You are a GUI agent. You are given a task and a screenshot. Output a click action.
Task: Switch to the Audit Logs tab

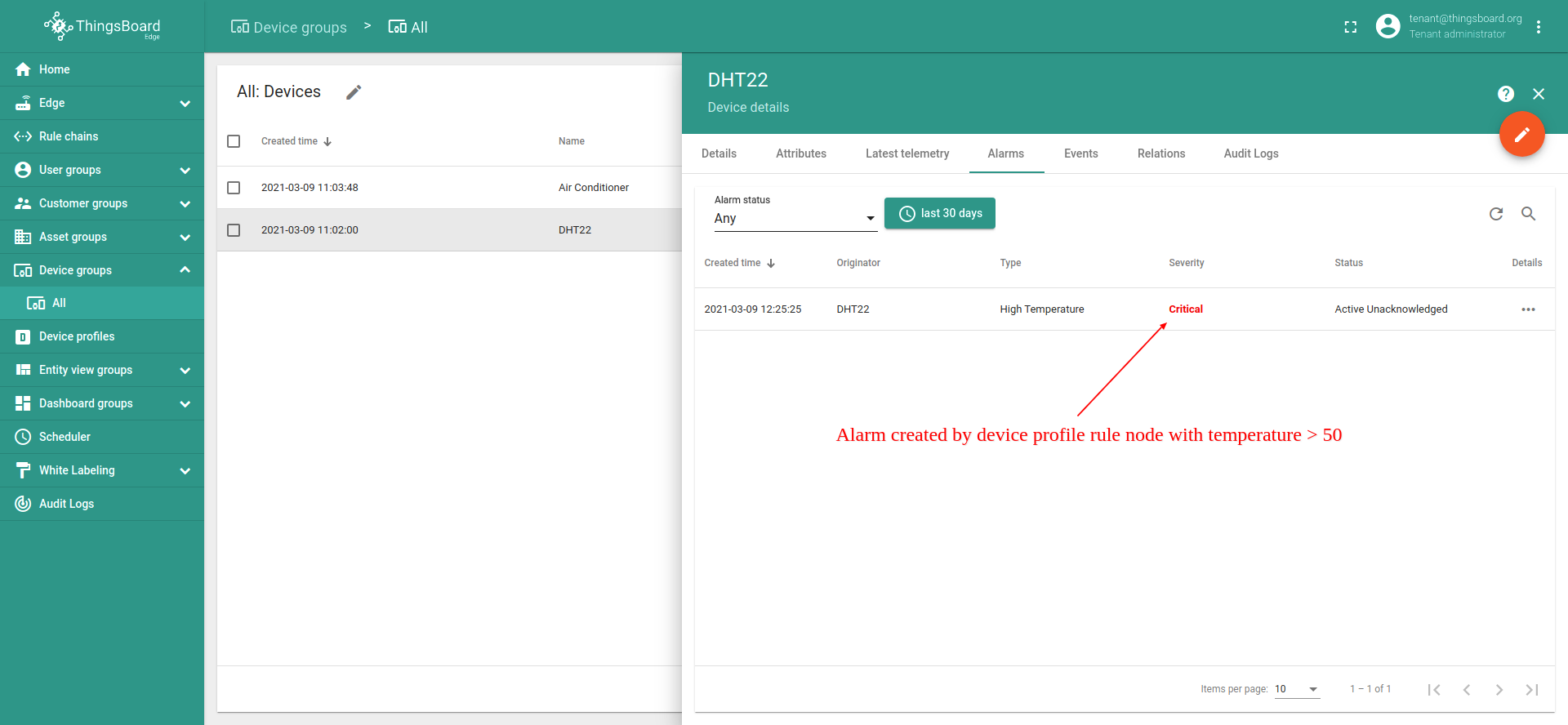[1251, 153]
